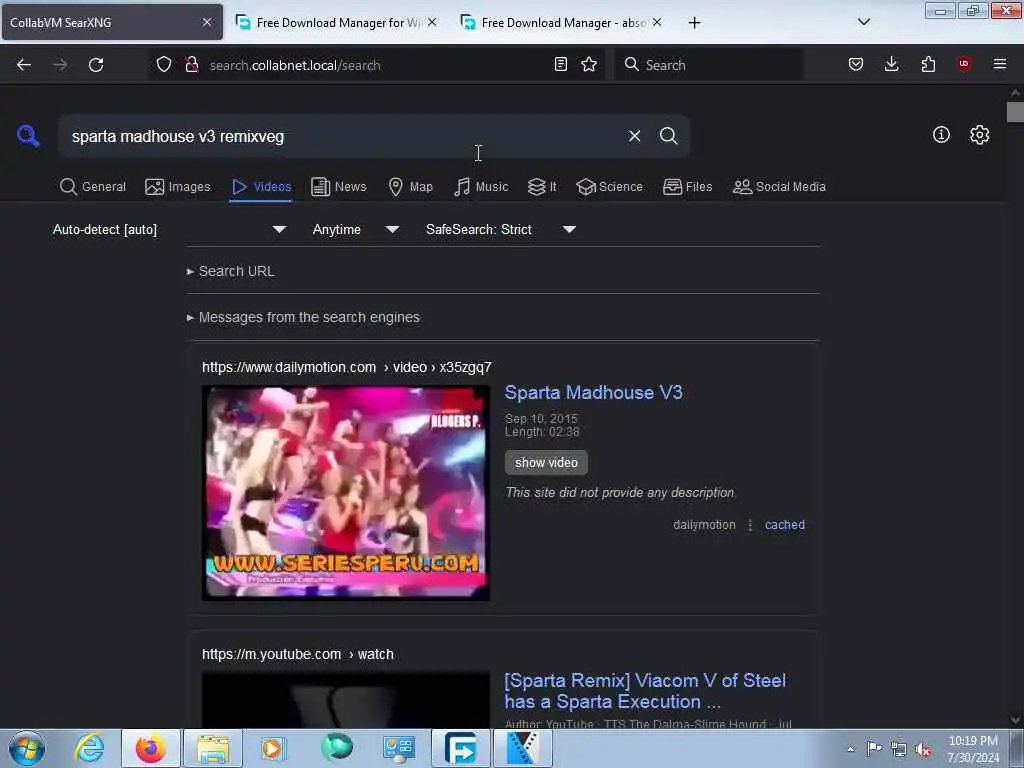1024x768 pixels.
Task: Bookmark this page with star icon
Action: (x=589, y=64)
